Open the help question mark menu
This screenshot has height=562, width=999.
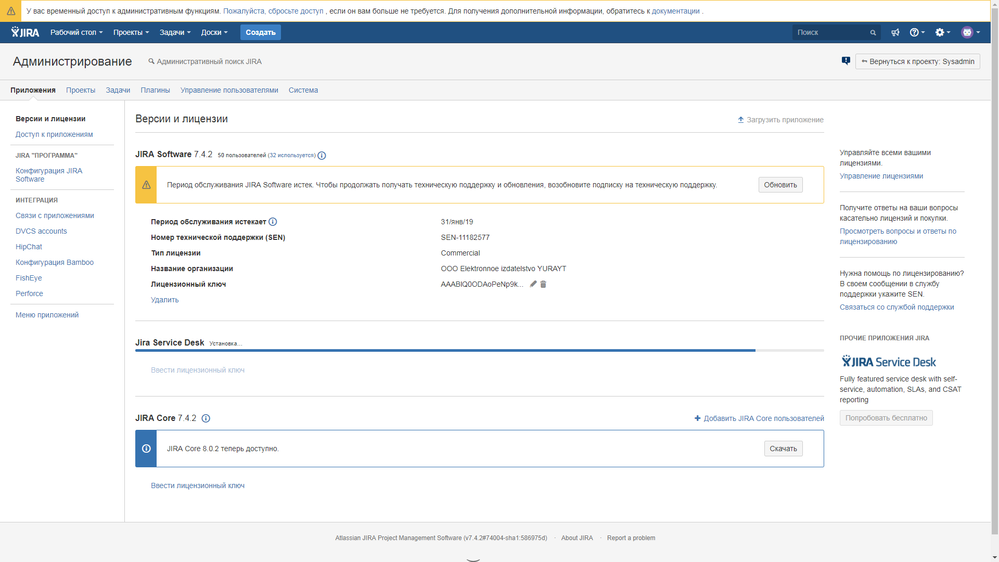pyautogui.click(x=917, y=32)
